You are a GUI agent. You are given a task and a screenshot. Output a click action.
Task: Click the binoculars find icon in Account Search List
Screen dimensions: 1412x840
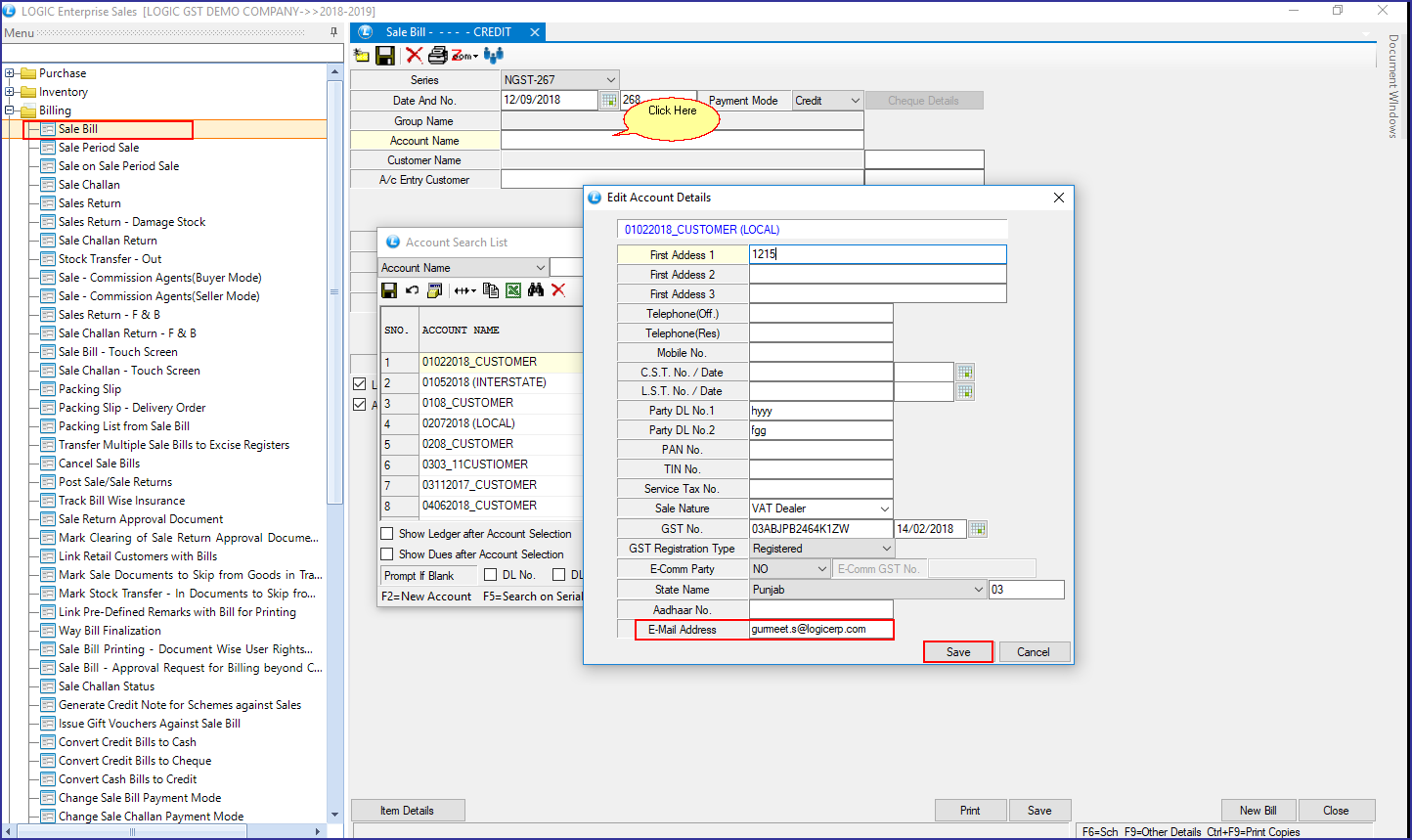(x=536, y=290)
